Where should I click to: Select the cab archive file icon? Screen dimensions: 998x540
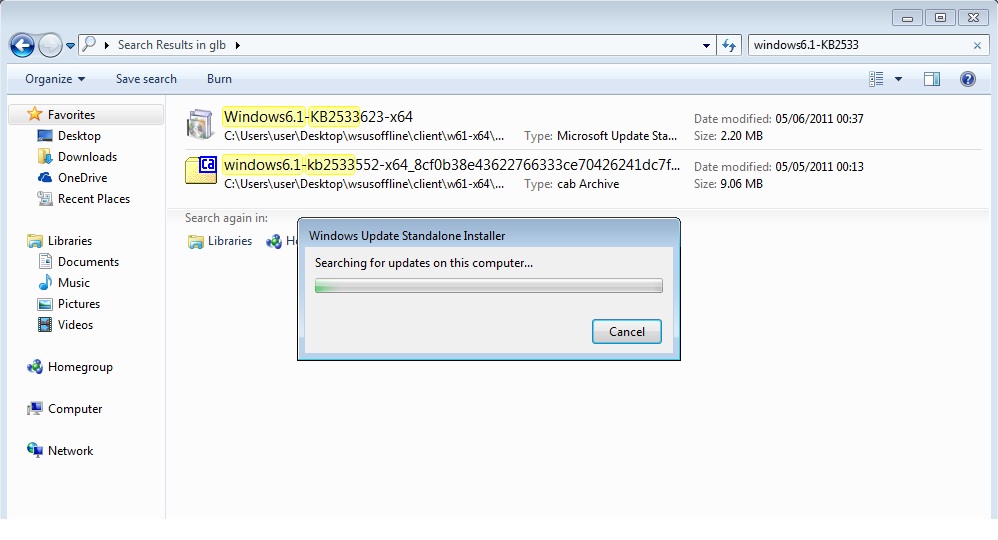pyautogui.click(x=200, y=172)
